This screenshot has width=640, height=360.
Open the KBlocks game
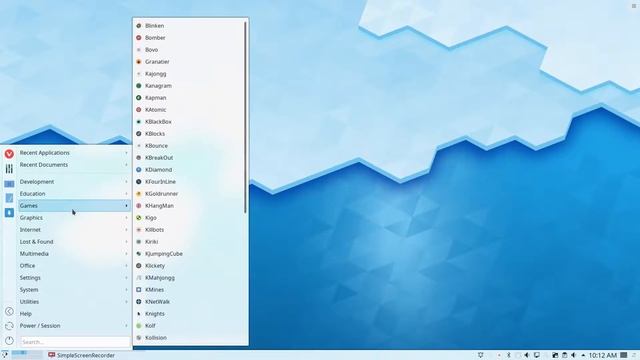point(189,134)
